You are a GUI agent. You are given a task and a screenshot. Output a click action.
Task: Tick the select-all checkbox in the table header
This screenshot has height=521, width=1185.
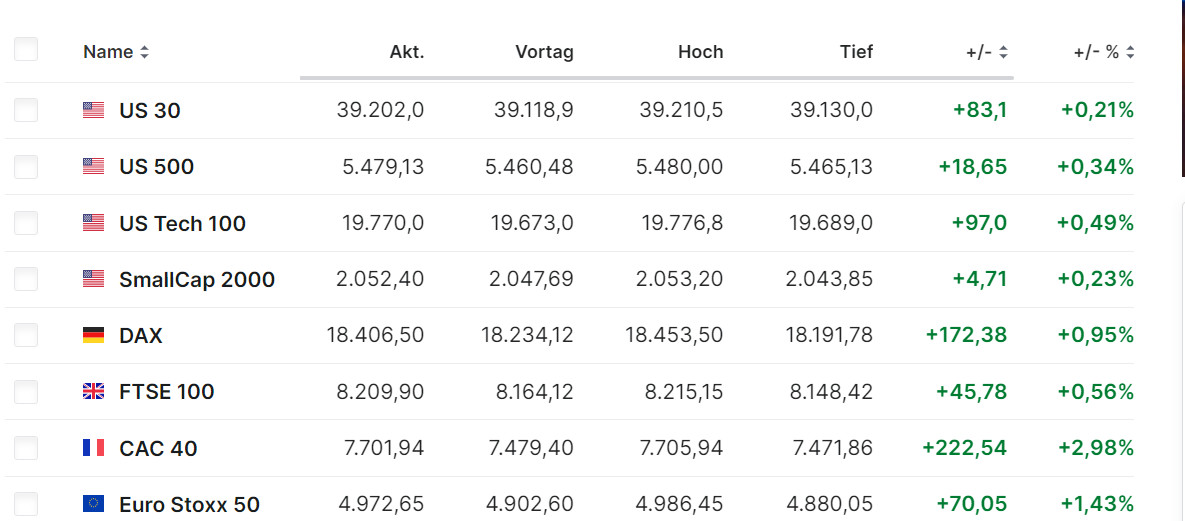point(26,49)
